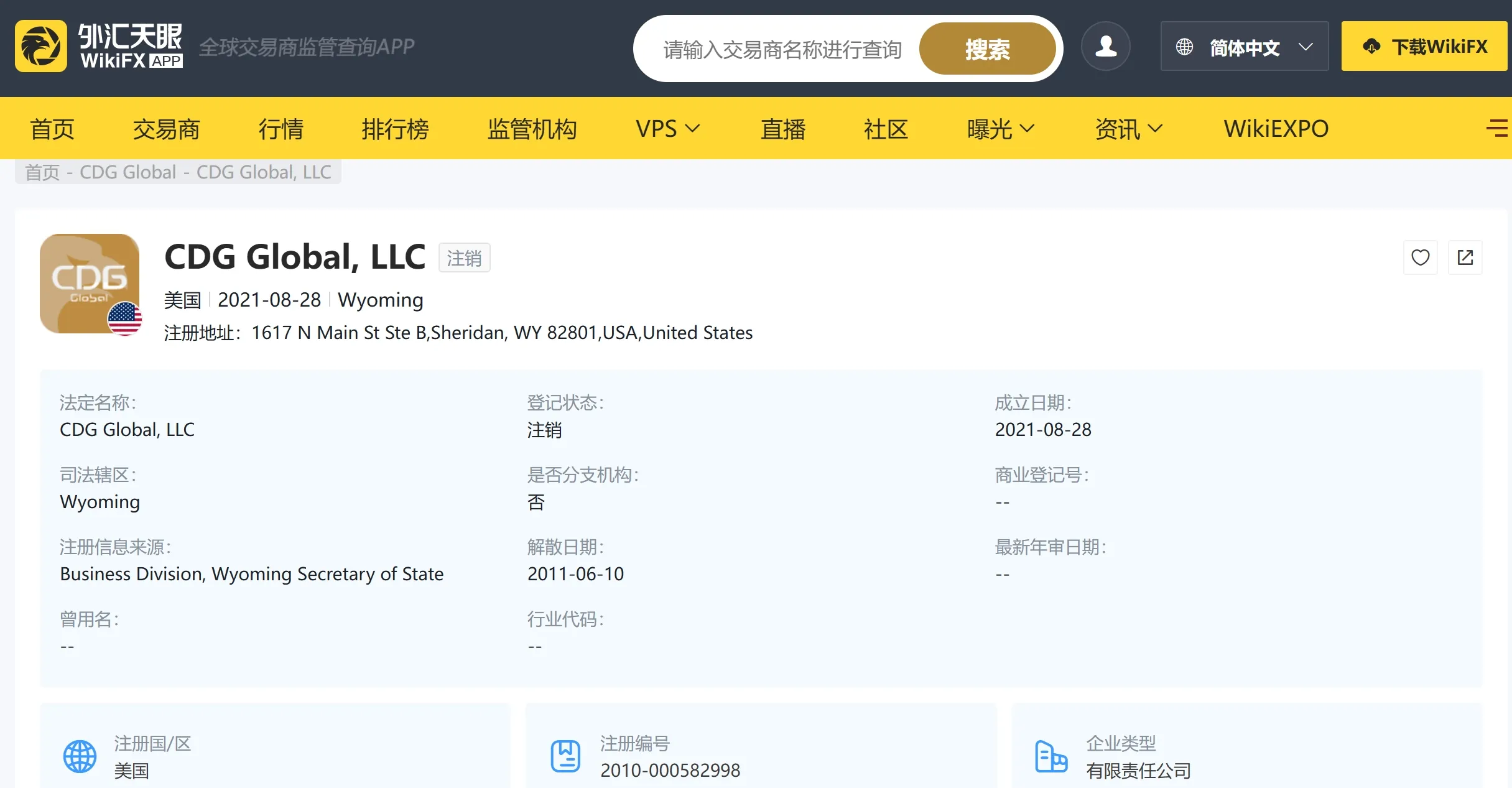Expand the VPS menu dropdown
The width and height of the screenshot is (1512, 788).
(x=667, y=129)
